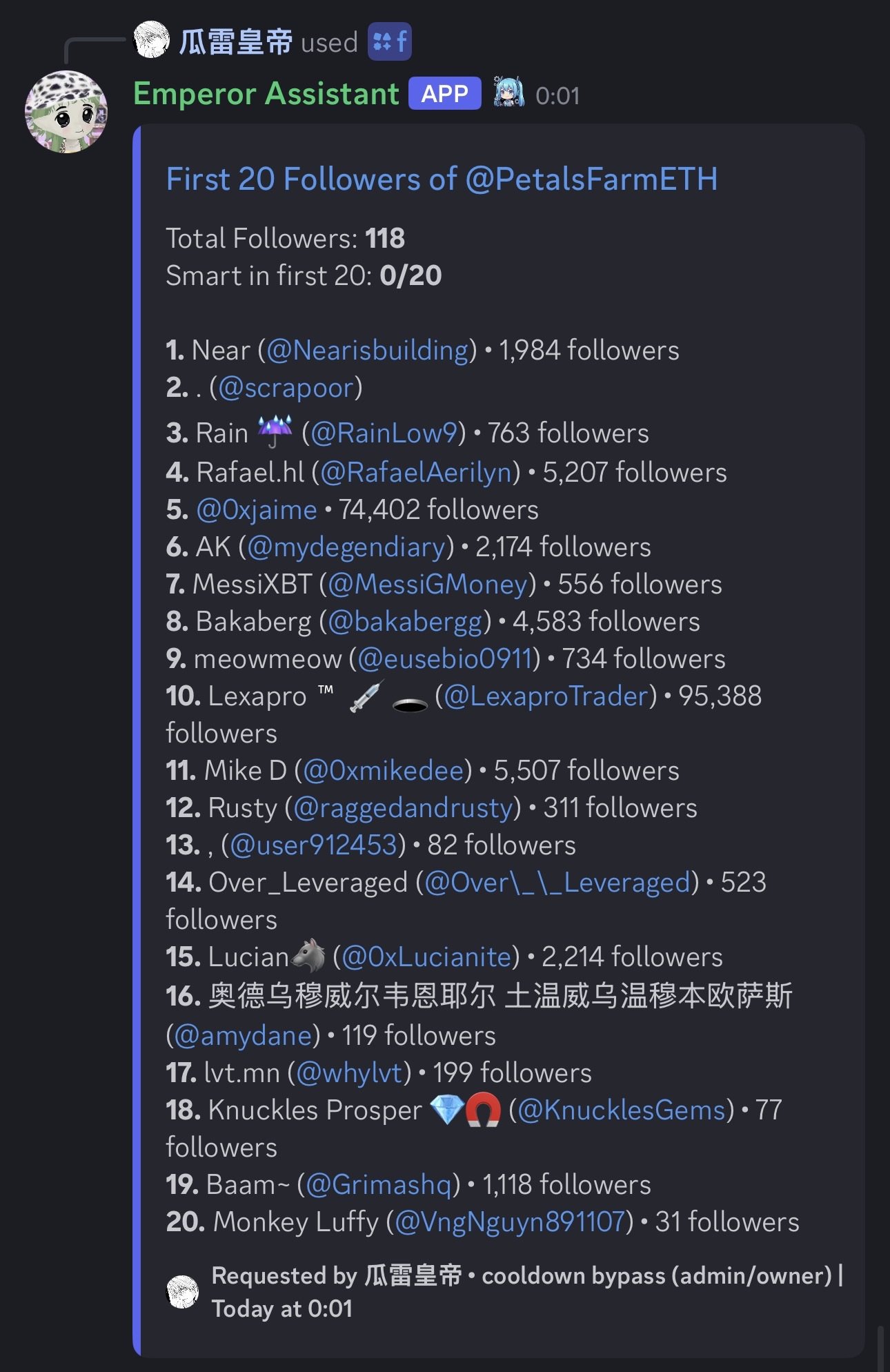Click the blue-haired server tag icon
The height and width of the screenshot is (1372, 890).
(508, 94)
